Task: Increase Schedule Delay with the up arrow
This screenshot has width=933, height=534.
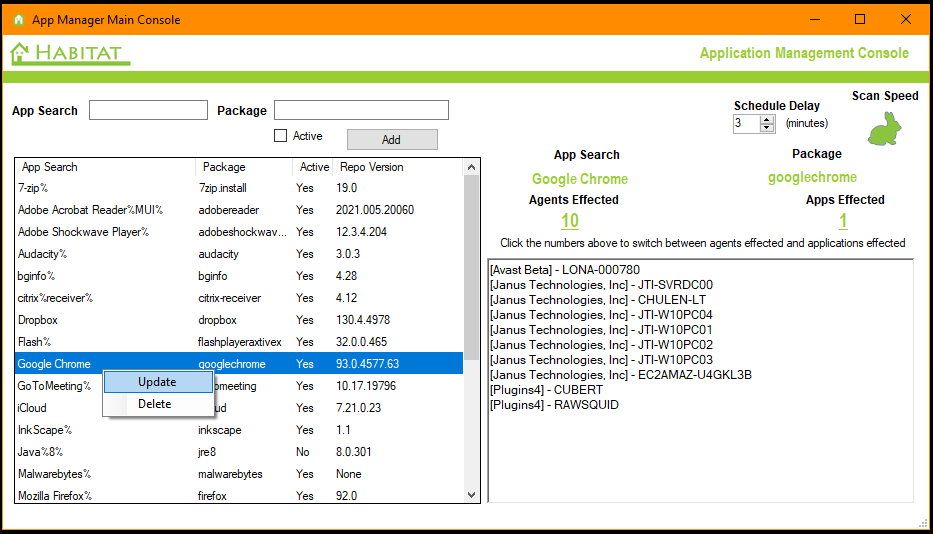Action: [x=767, y=119]
